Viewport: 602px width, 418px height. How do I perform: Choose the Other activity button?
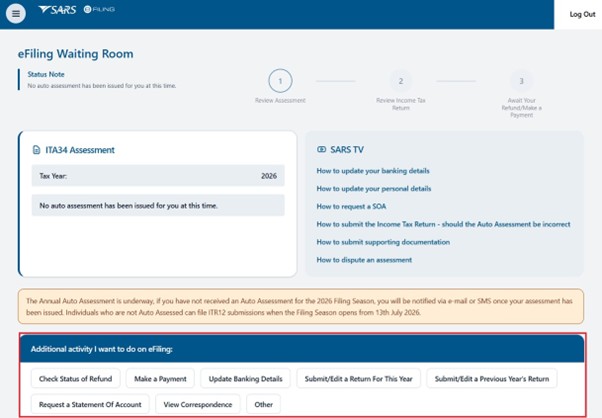click(x=263, y=405)
